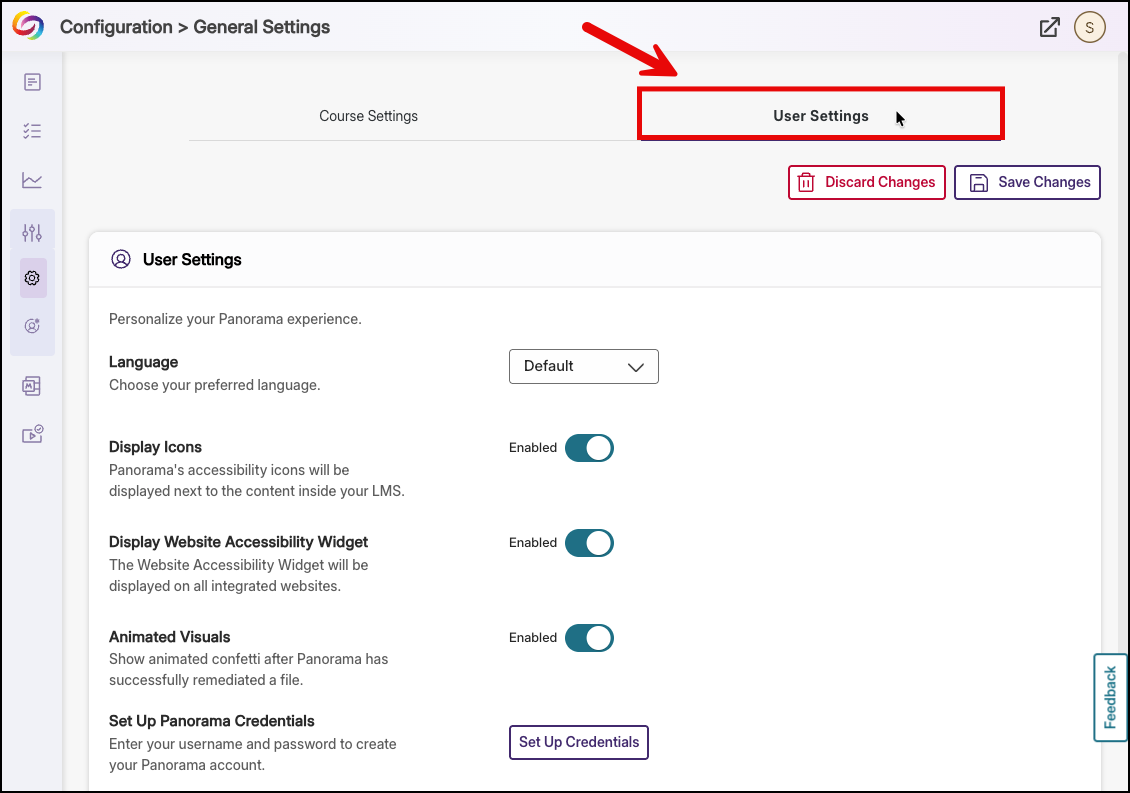Toggle the Display Icons switch
Screen dimensions: 1130x793
(x=589, y=448)
